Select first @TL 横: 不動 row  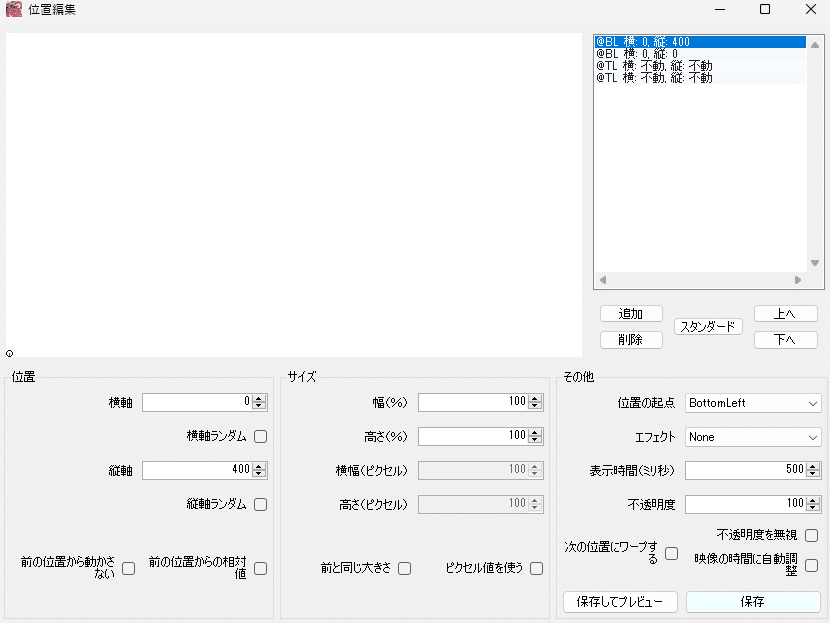point(700,66)
